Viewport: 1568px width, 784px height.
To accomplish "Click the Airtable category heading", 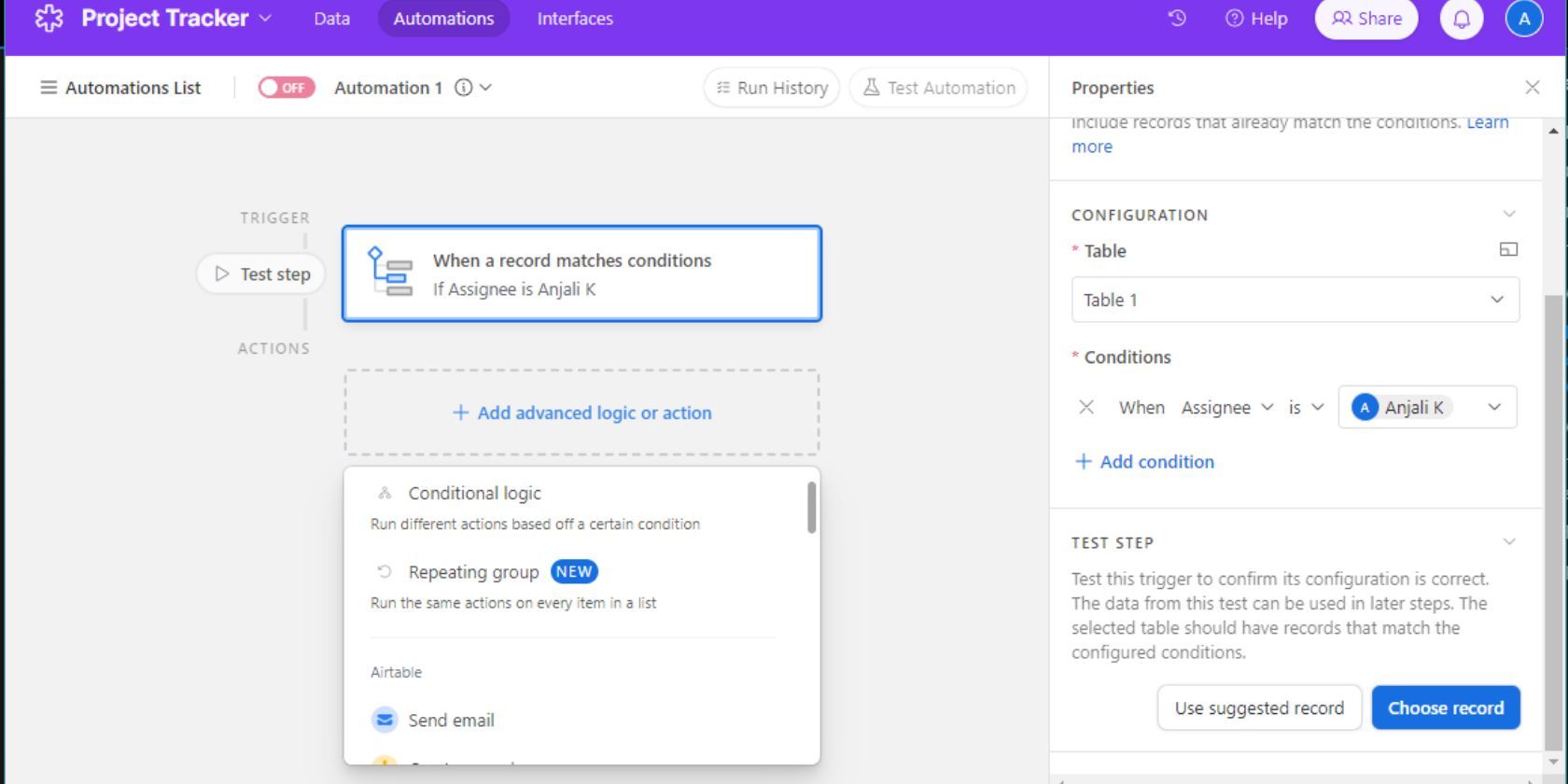I will [396, 672].
